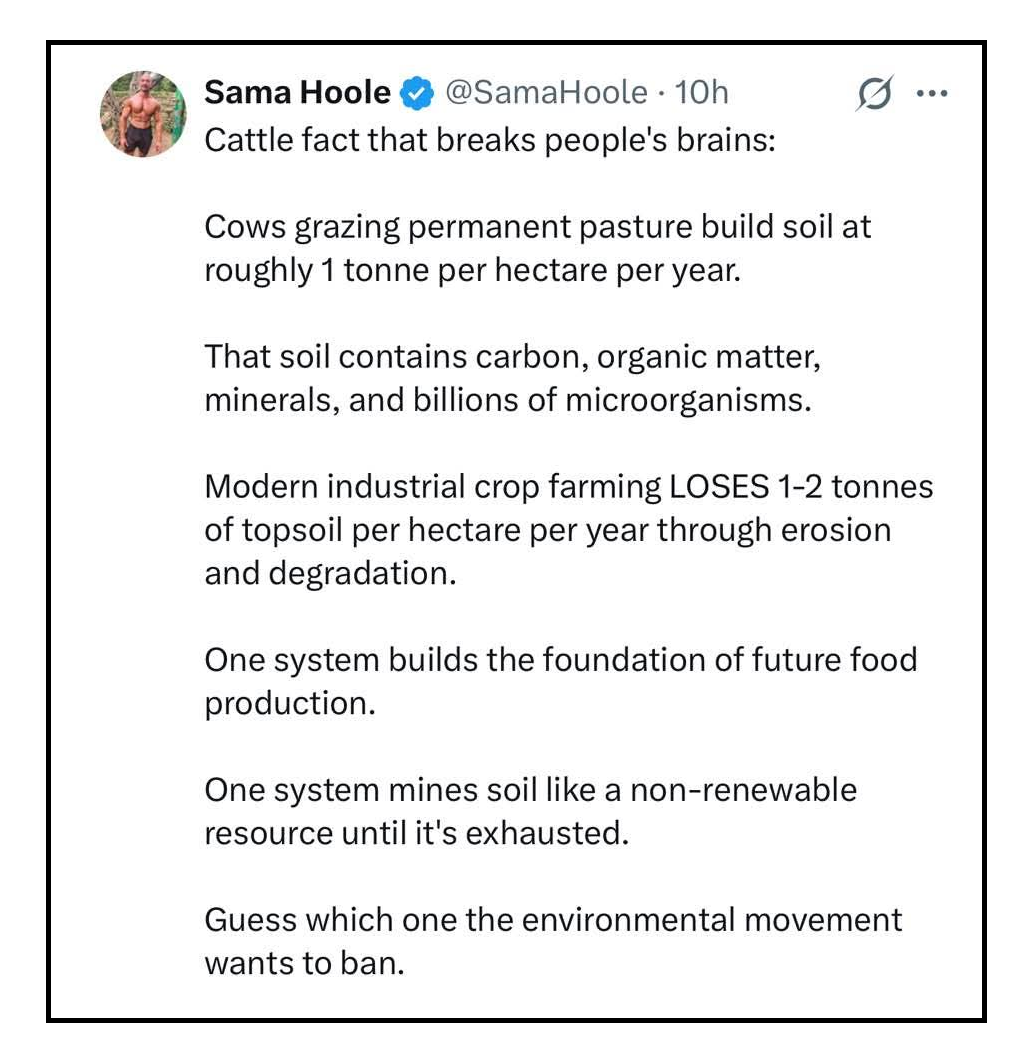Click the Grok explain-post icon

tap(874, 94)
